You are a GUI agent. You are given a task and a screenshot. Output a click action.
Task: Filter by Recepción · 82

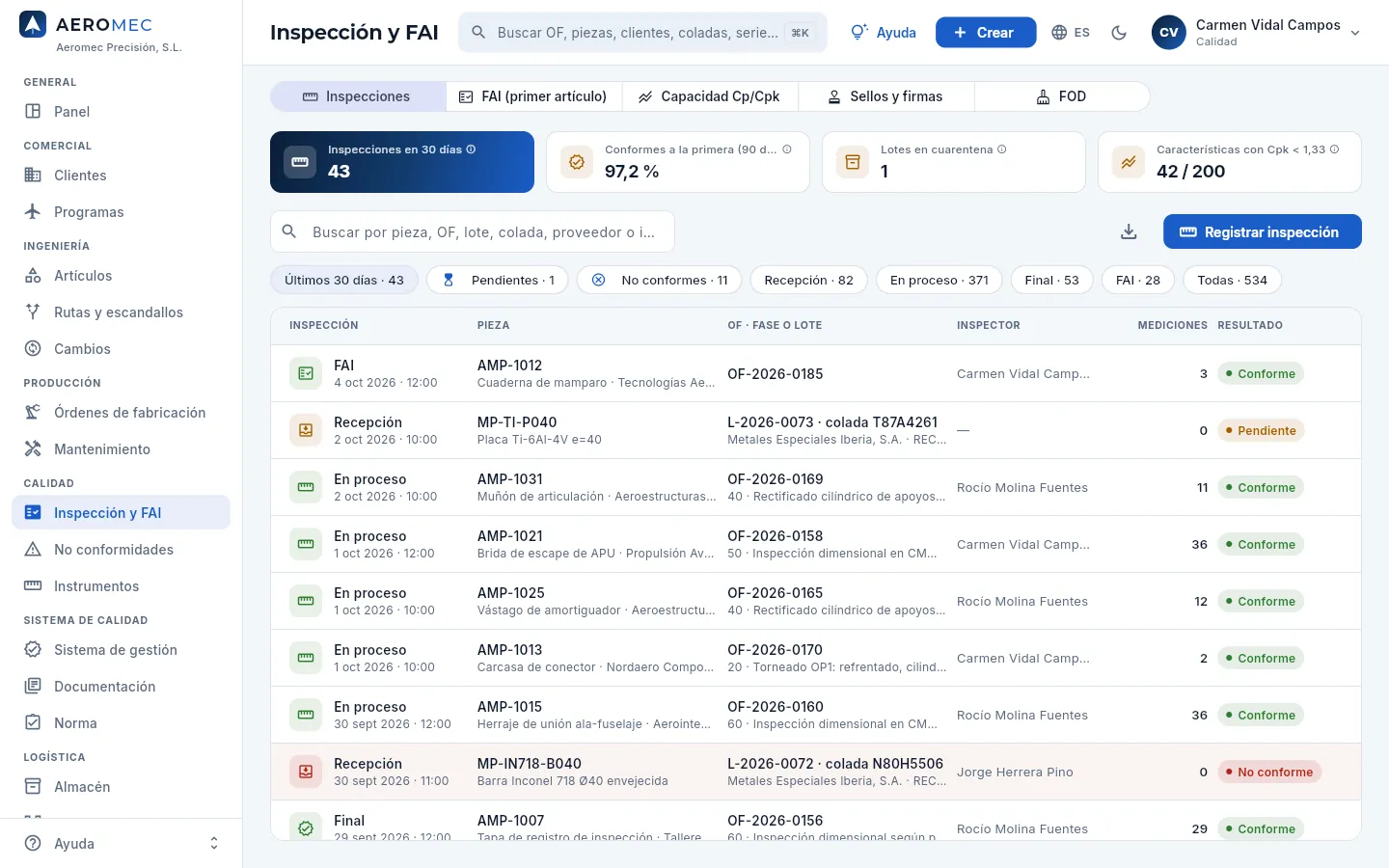coord(808,281)
